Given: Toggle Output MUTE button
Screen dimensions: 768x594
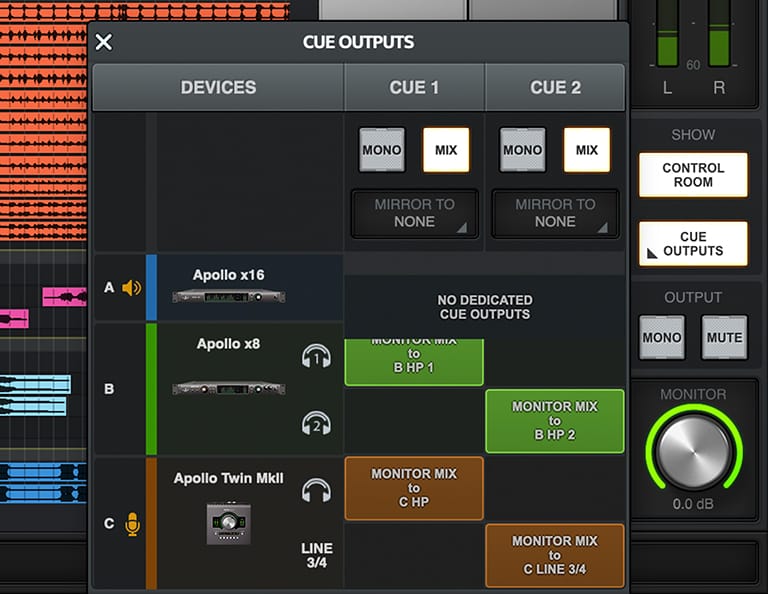Looking at the screenshot, I should point(724,337).
